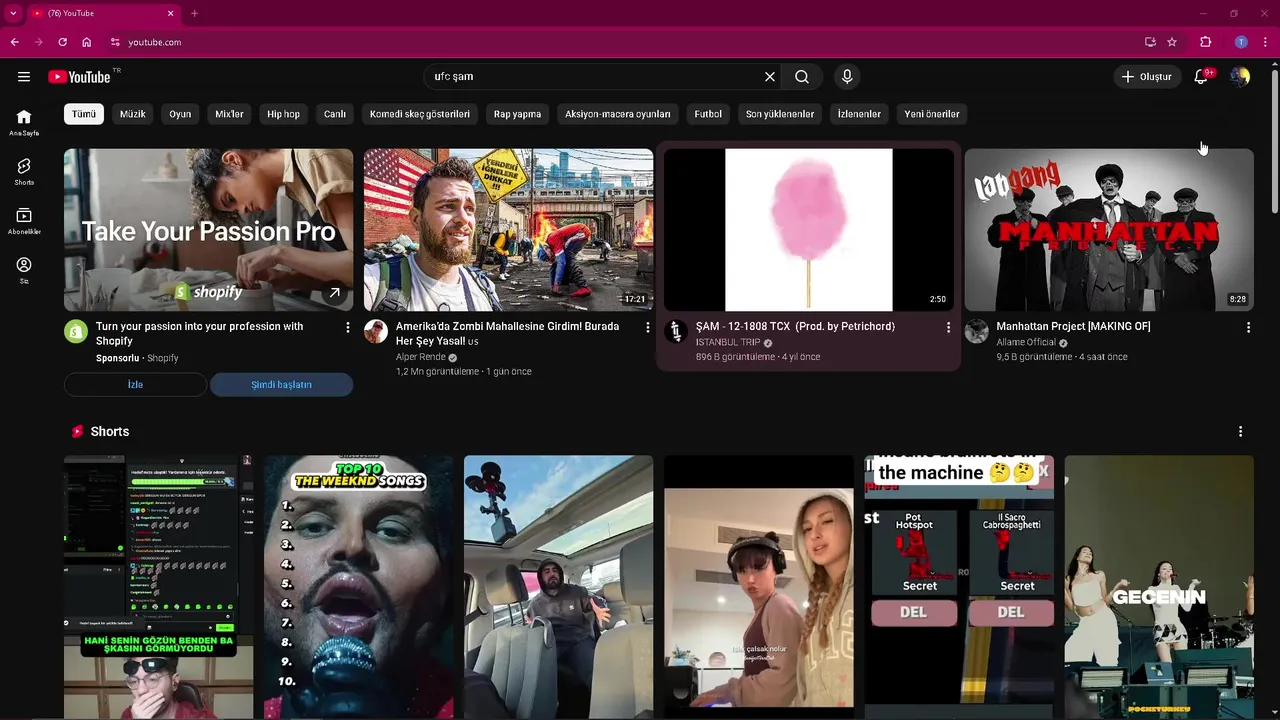
Task: Open options for ŞAM - 12-1808 TCX video
Action: tap(948, 328)
